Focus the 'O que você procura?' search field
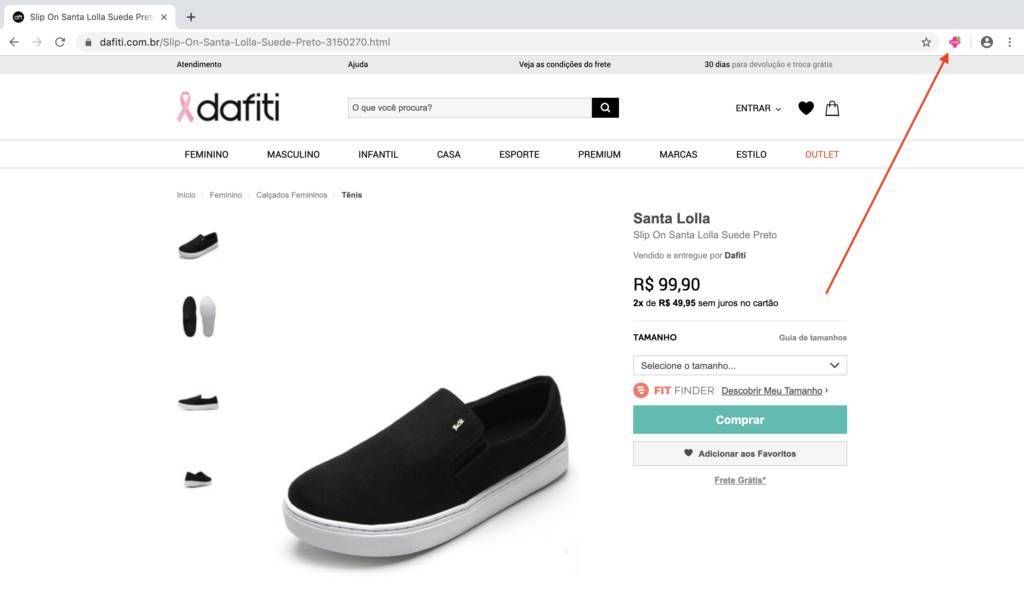The image size is (1024, 598). click(470, 108)
